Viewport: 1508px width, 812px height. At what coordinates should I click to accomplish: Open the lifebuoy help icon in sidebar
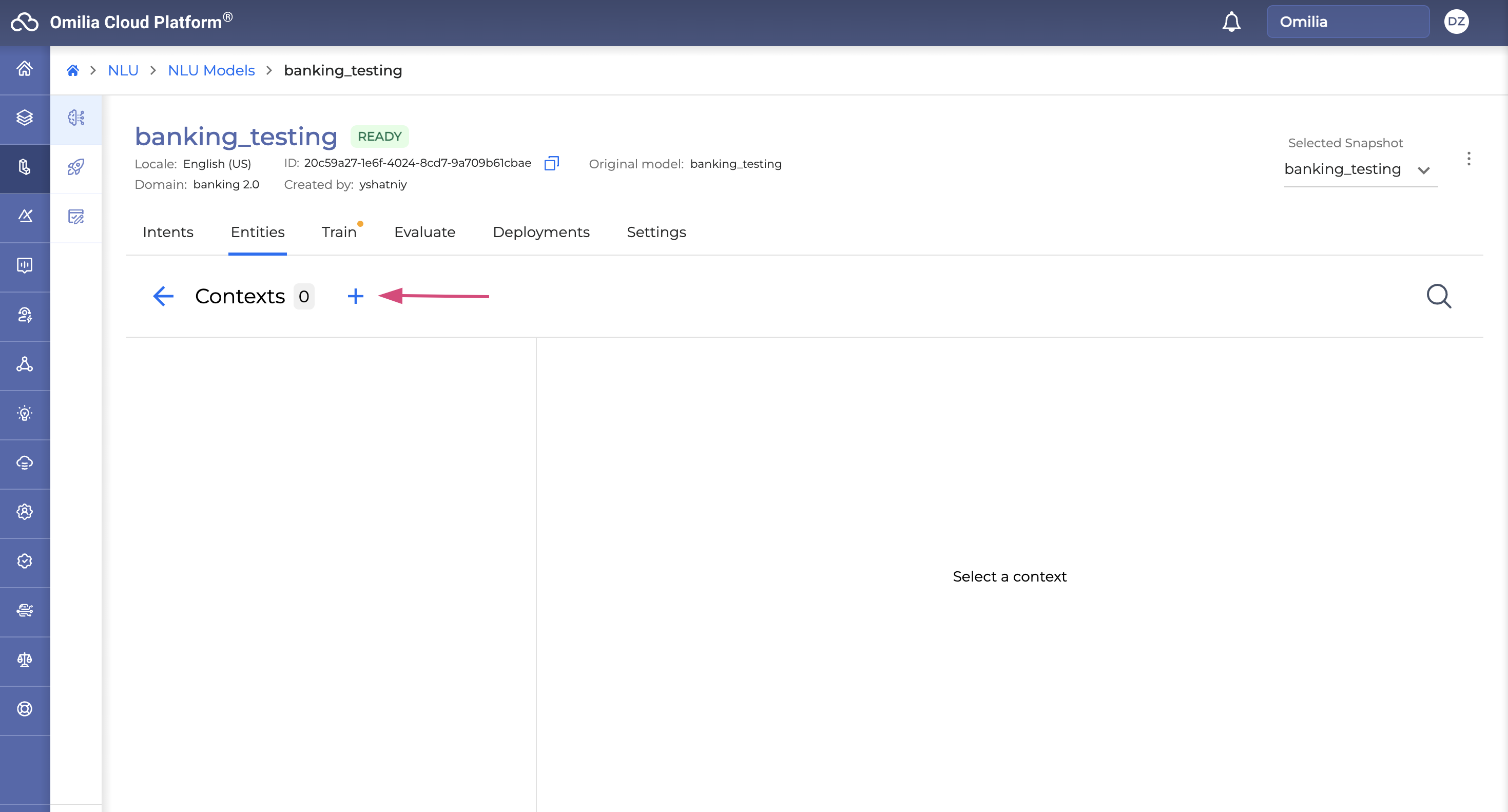click(25, 709)
